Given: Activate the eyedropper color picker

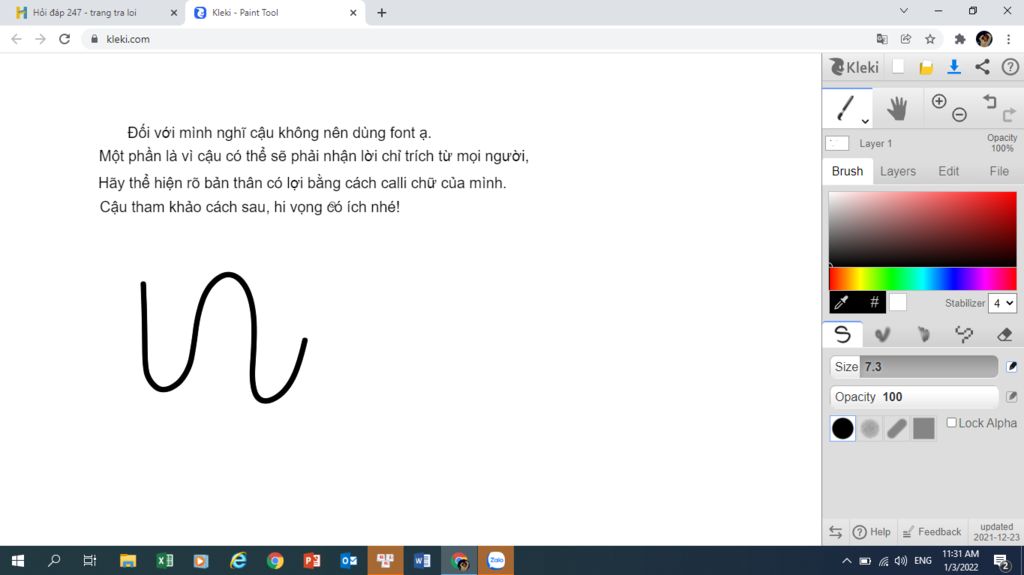Looking at the screenshot, I should 842,302.
